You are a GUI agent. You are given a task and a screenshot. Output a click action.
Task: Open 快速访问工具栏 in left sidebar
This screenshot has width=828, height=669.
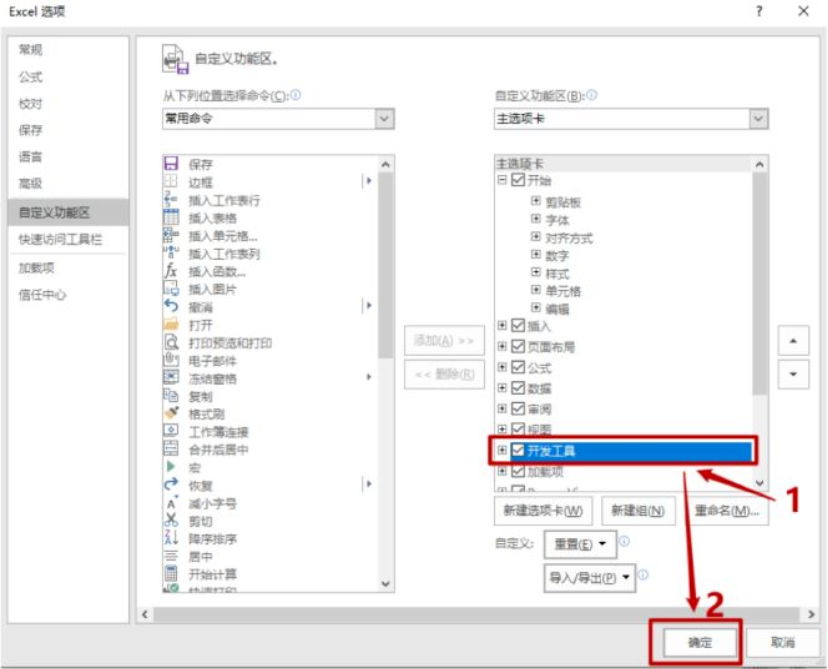pos(60,240)
